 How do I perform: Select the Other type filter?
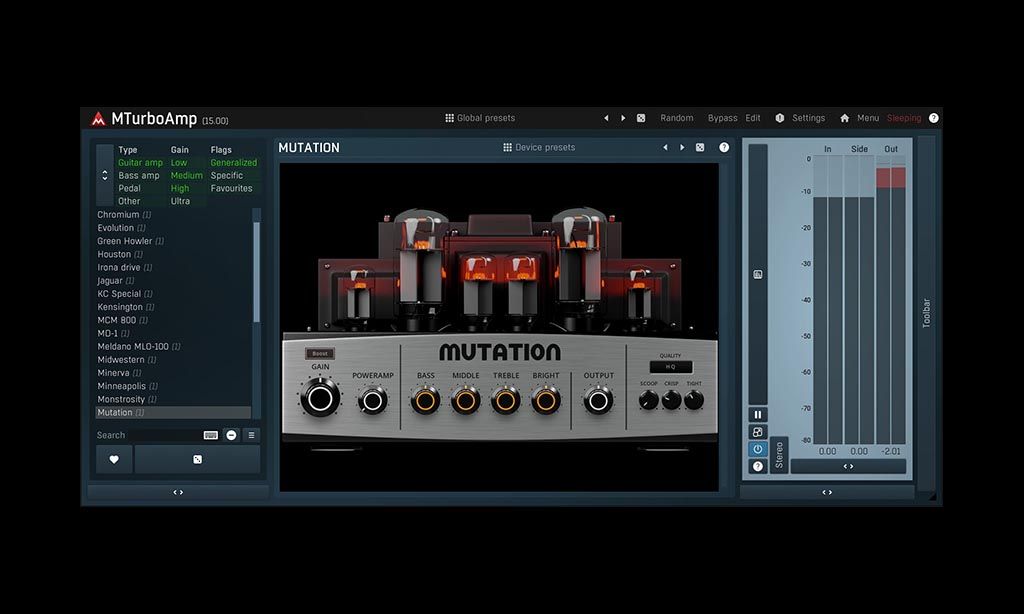[x=129, y=201]
